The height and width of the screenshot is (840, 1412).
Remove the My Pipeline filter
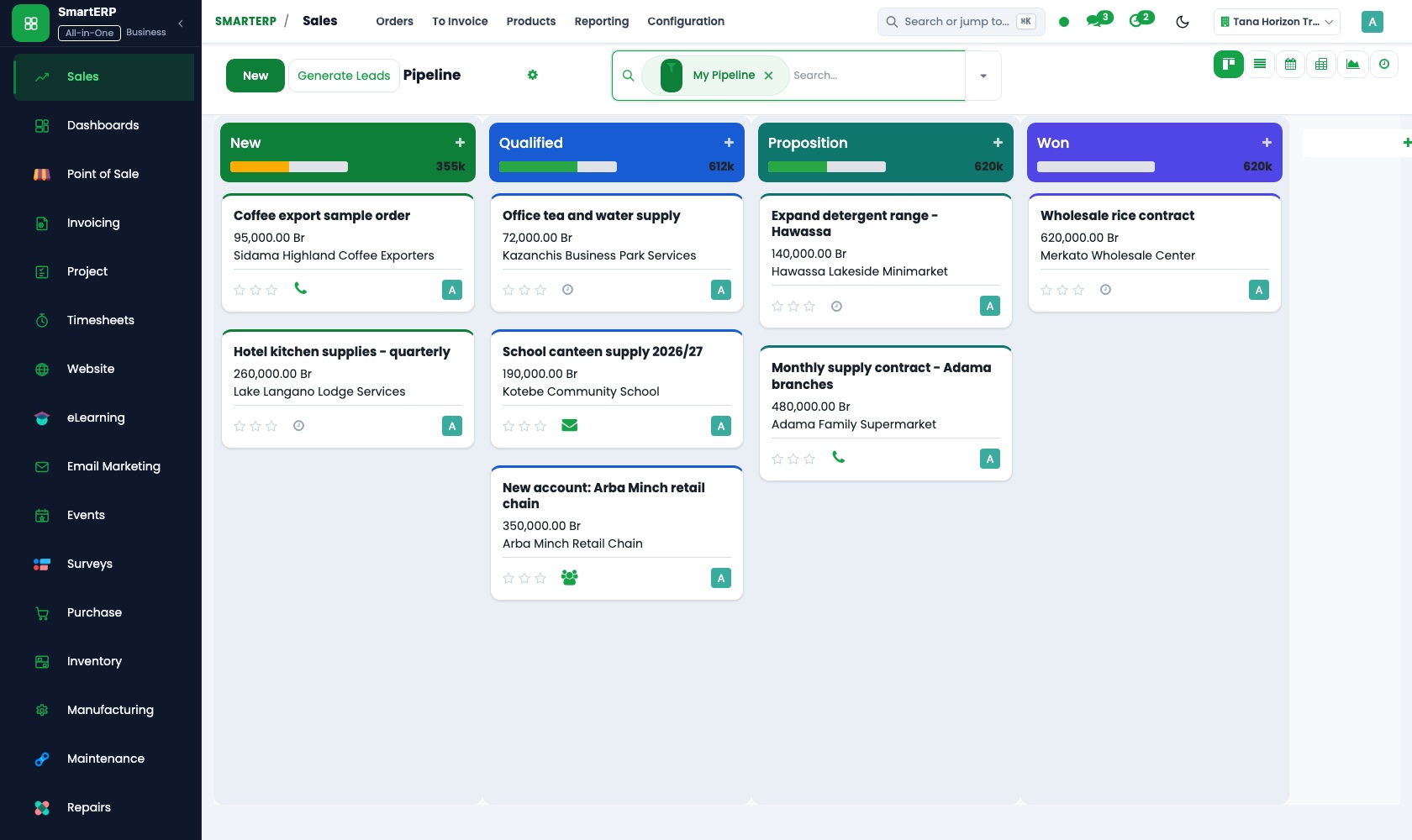pos(768,76)
